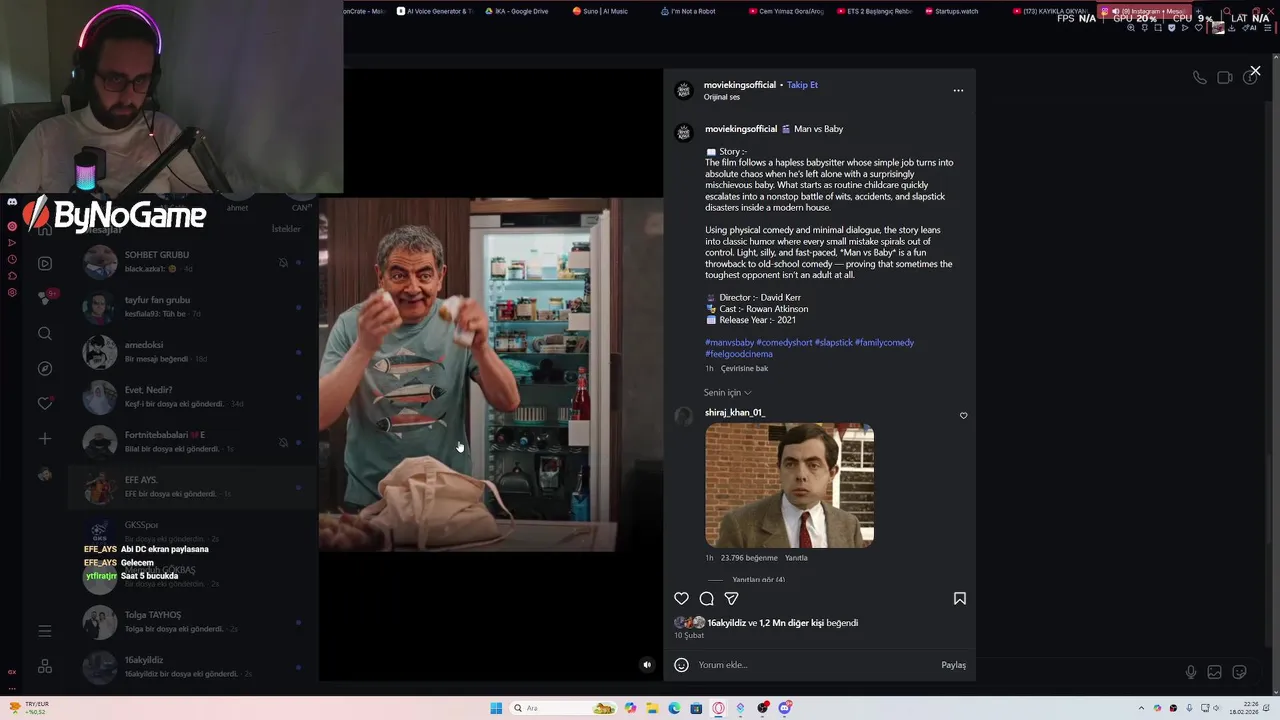Open moviekingsofficial profile in header
Viewport: 1280px width, 720px height.
tap(739, 85)
